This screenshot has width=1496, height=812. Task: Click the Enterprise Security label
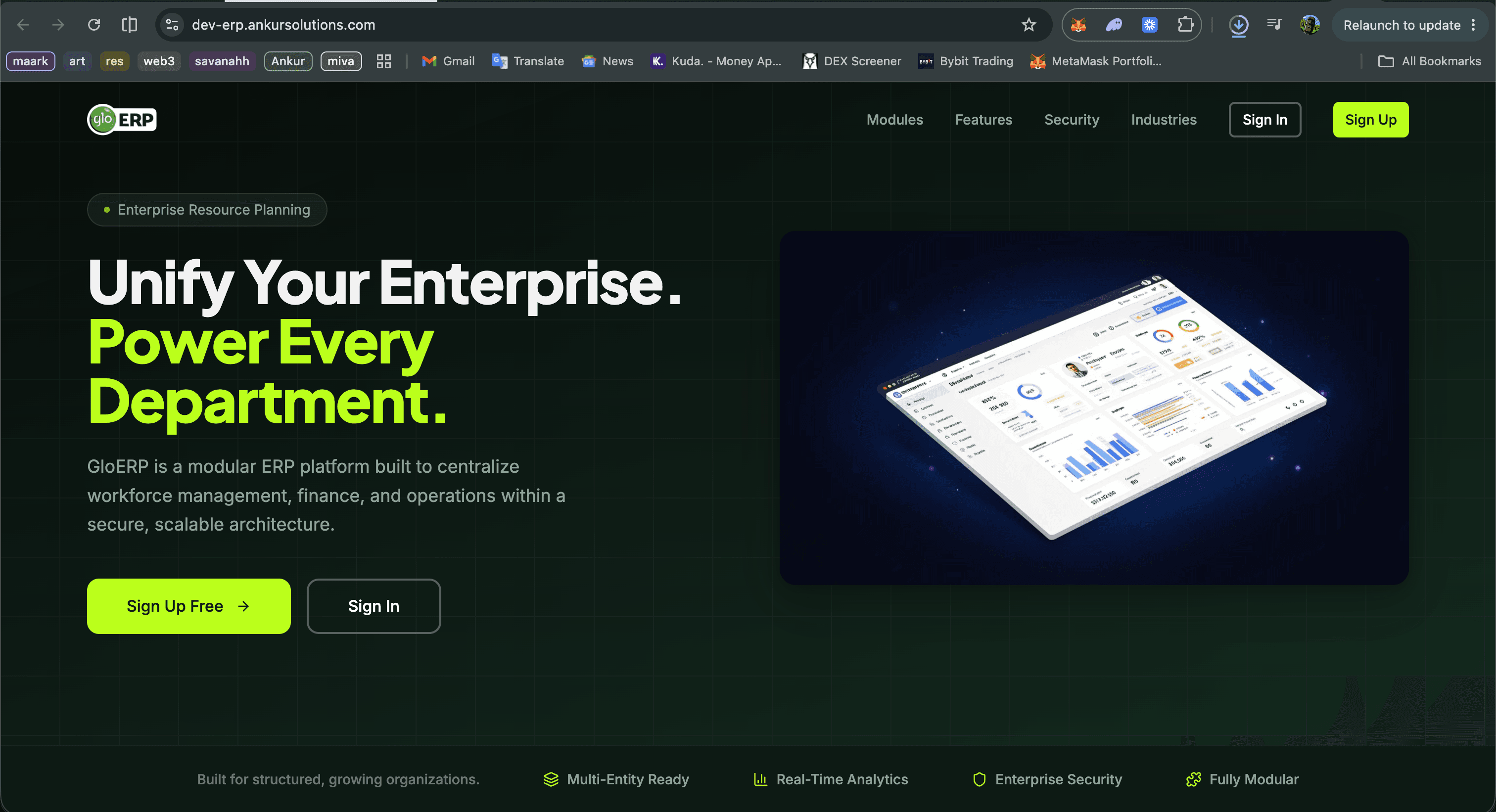(1059, 779)
